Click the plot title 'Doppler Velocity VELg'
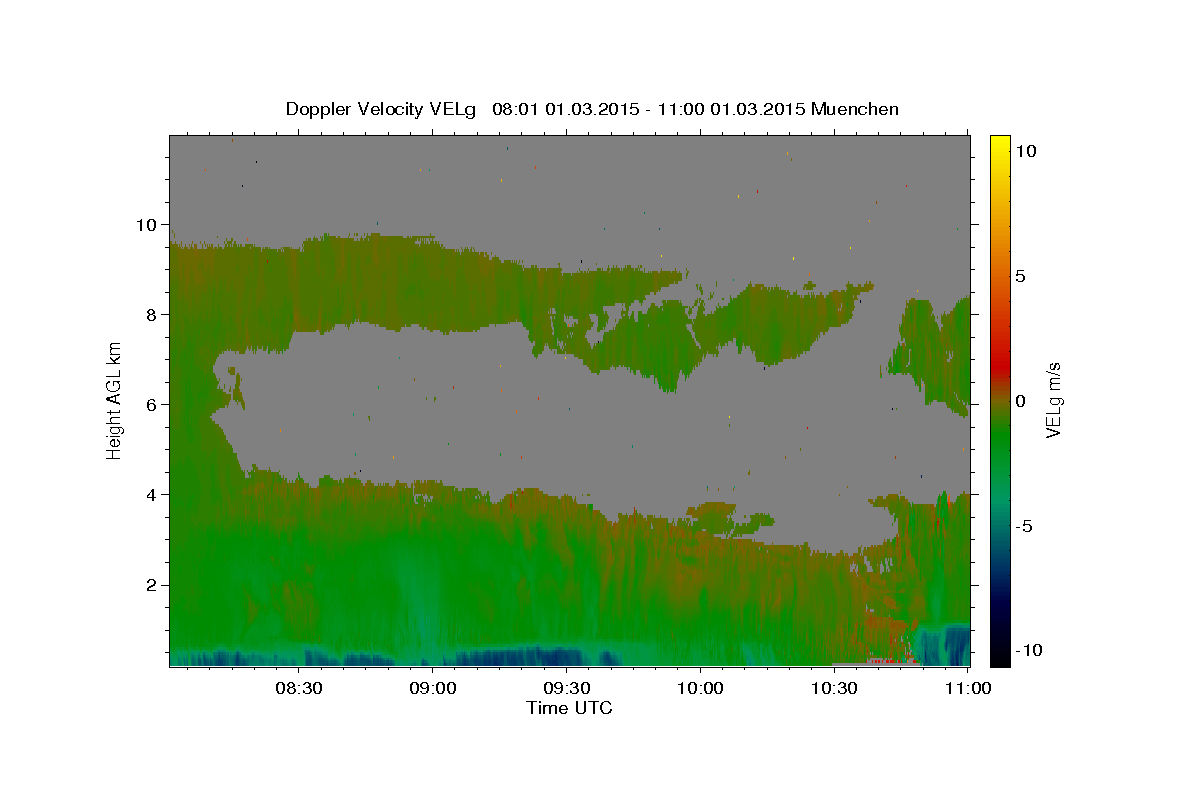This screenshot has width=1200, height=800. click(380, 109)
